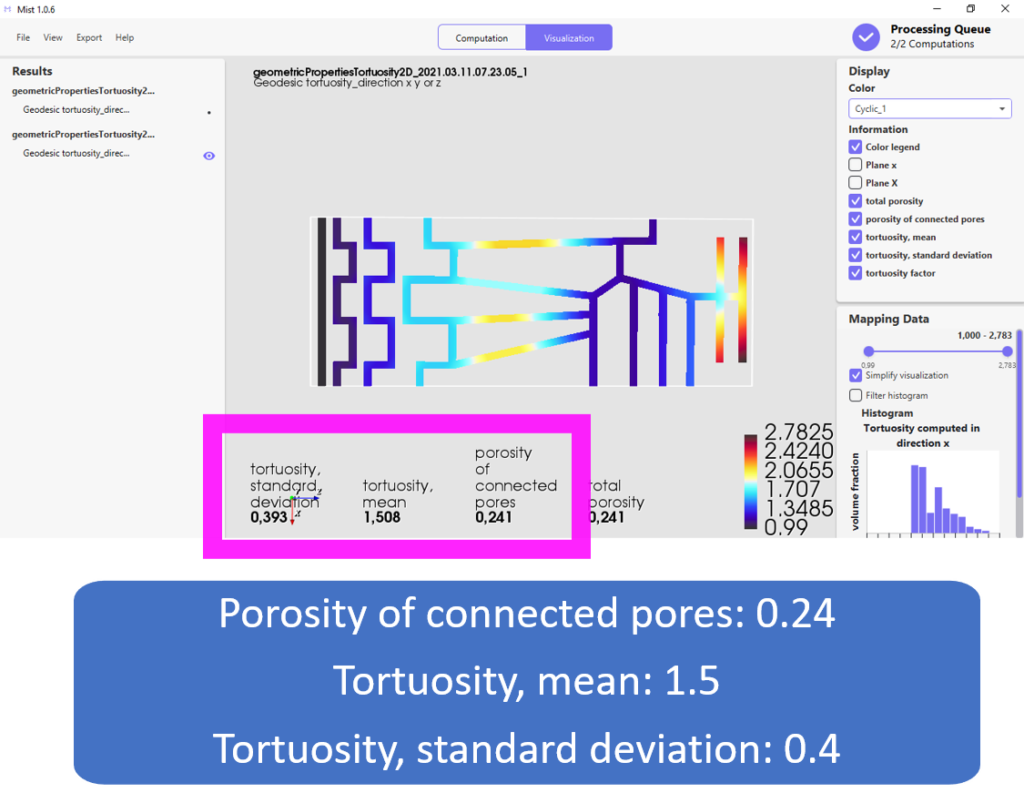1024x803 pixels.
Task: Click the Processing Queue title text
Action: tap(940, 29)
